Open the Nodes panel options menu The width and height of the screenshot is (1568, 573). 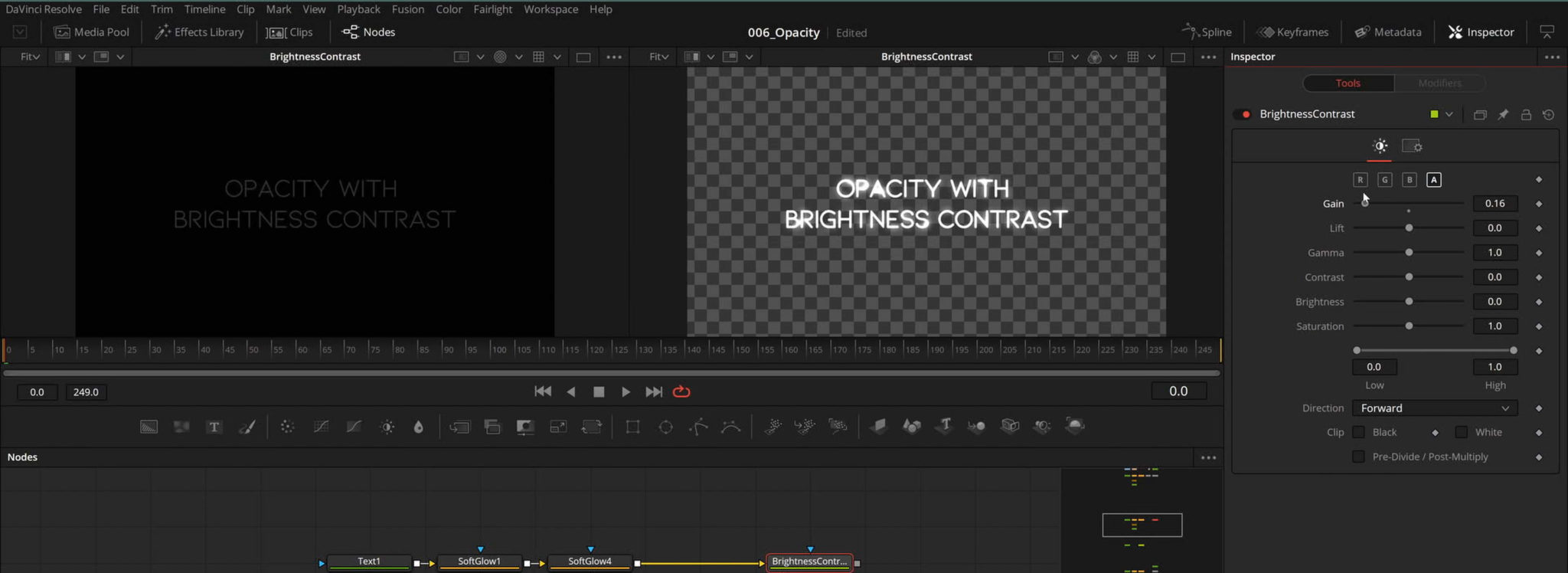tap(1208, 457)
